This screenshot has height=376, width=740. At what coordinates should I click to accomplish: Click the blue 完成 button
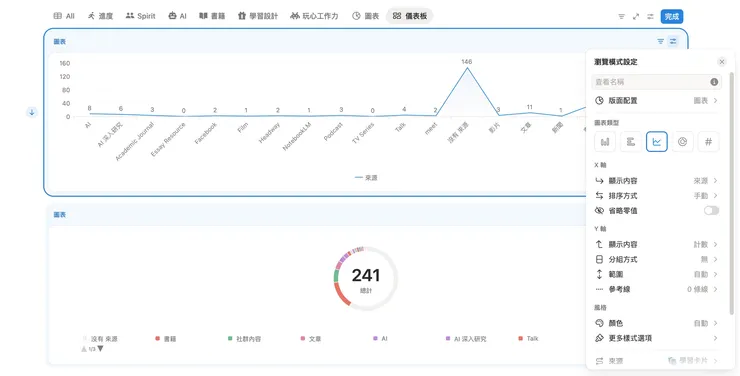click(x=672, y=17)
